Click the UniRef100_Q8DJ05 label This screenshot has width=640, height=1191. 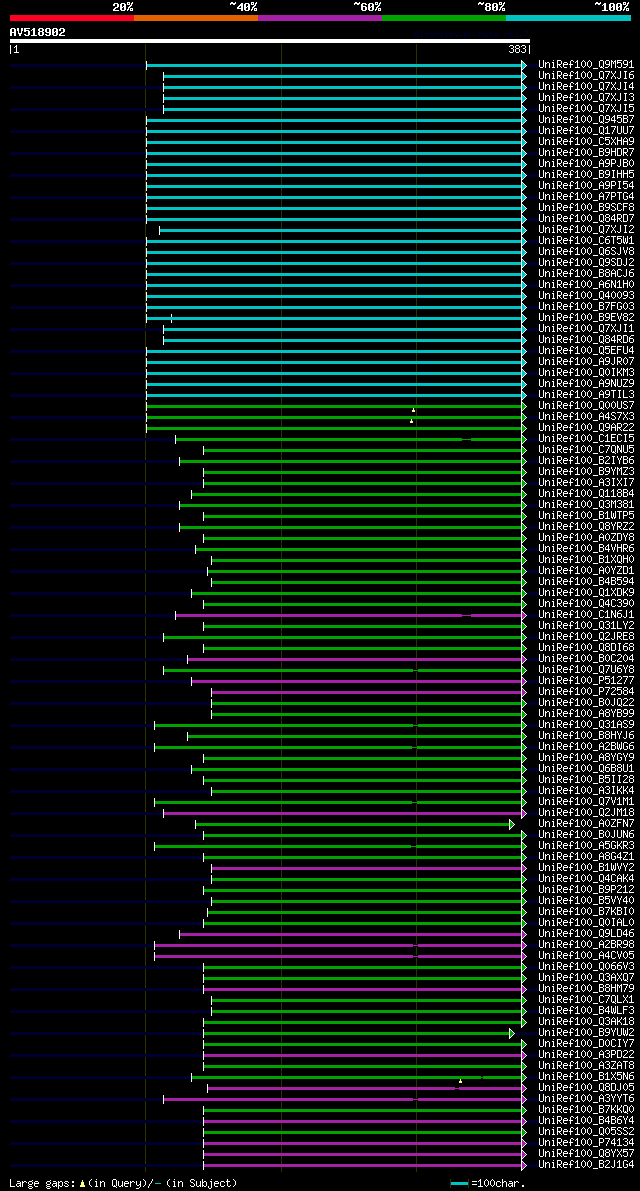coord(585,1088)
